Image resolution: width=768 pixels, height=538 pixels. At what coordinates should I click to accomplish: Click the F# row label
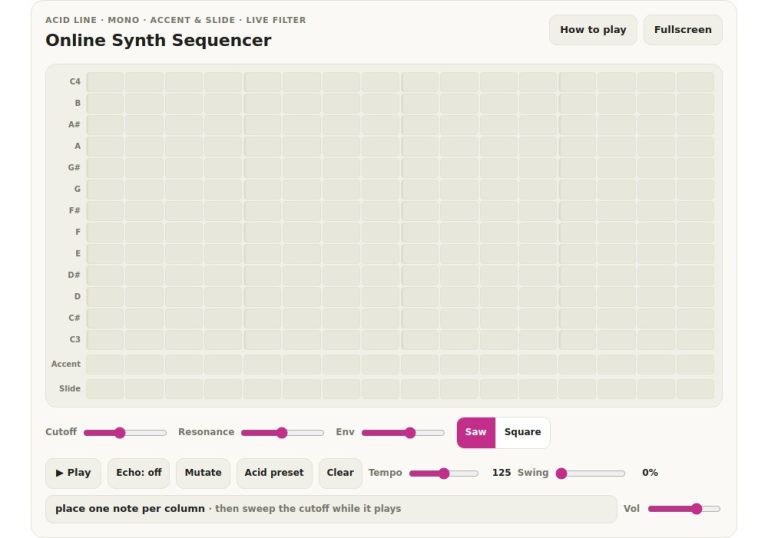pyautogui.click(x=74, y=211)
